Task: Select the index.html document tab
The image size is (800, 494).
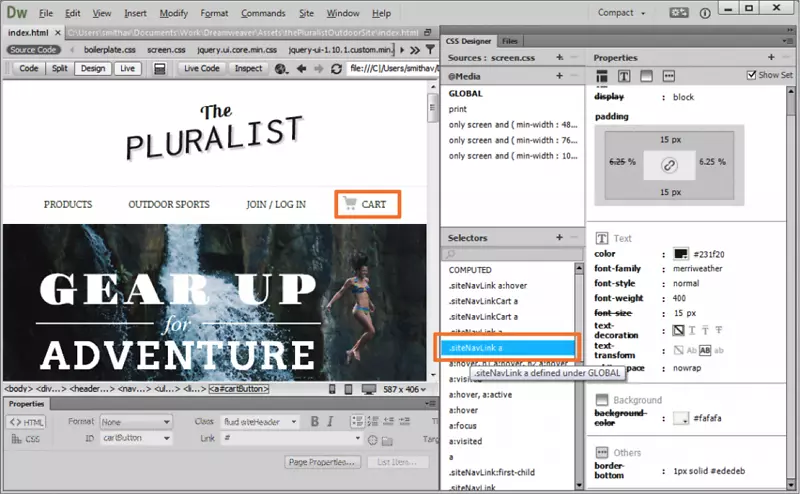Action: click(x=28, y=33)
